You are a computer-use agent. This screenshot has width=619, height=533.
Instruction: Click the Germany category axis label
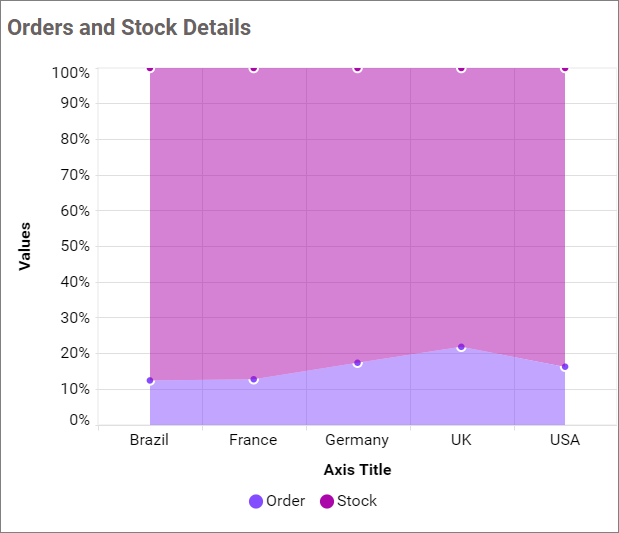pos(357,440)
